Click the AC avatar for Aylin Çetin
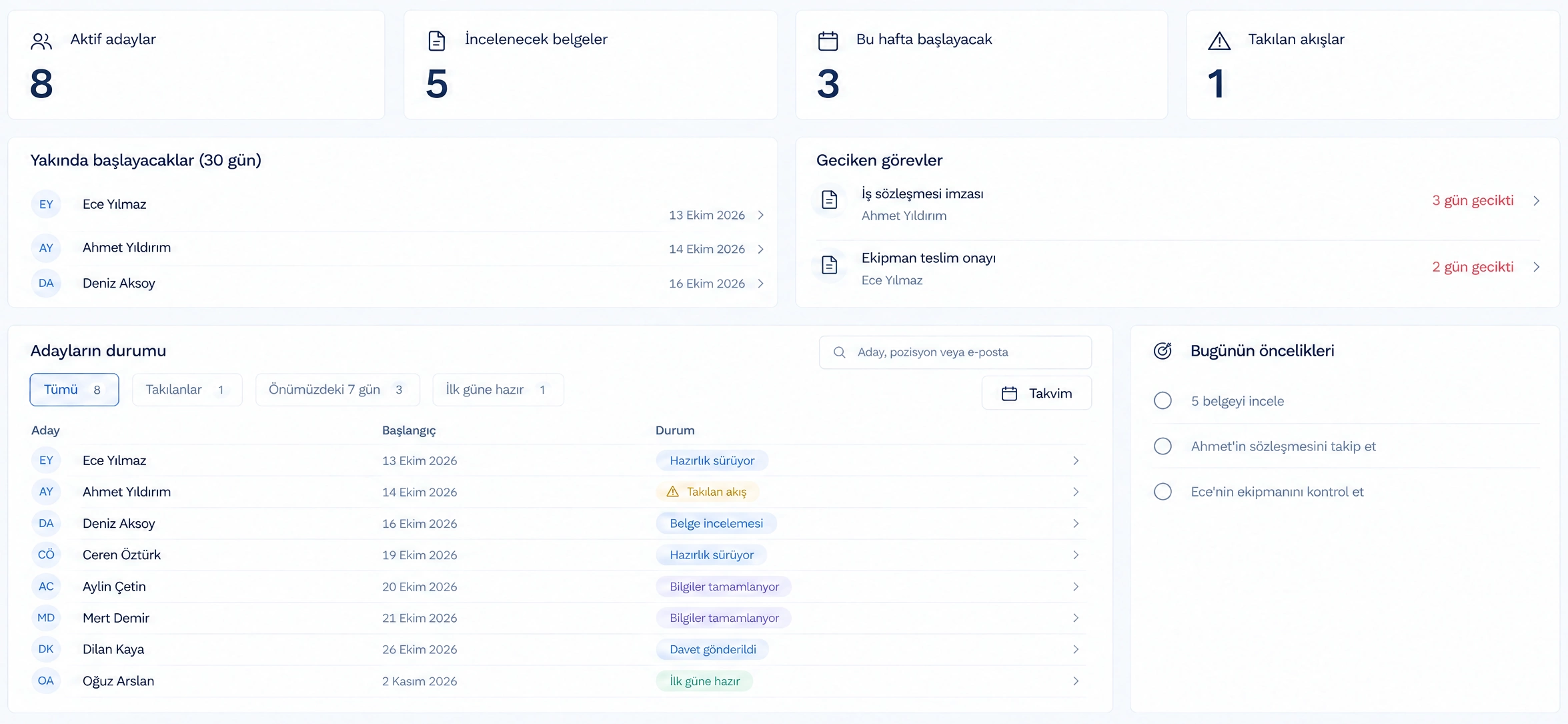Viewport: 1568px width, 724px height. point(46,587)
